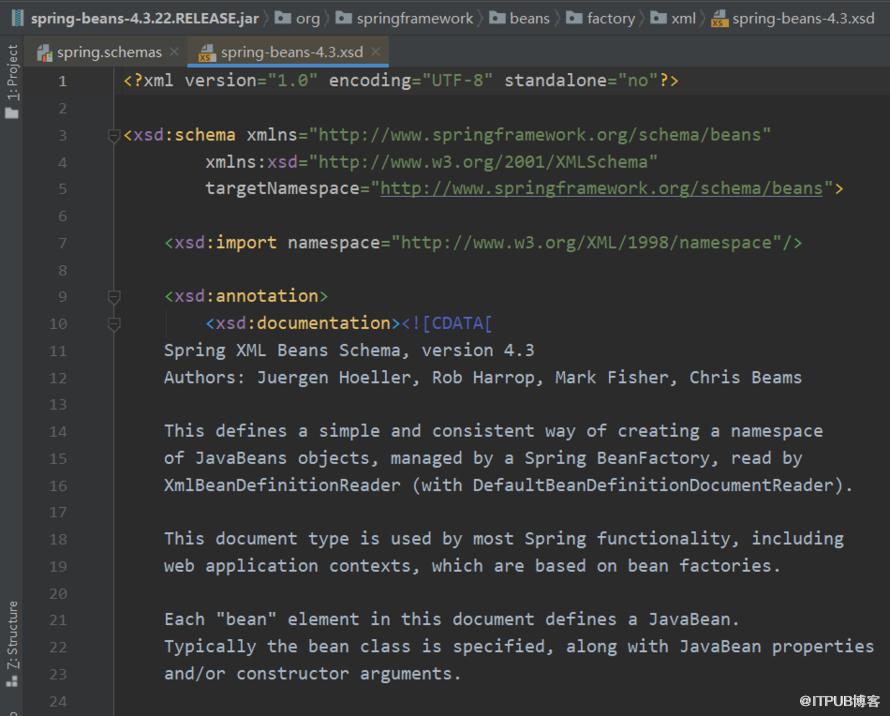Click 'xmlns:xsd' attribute on line 4

(x=251, y=162)
